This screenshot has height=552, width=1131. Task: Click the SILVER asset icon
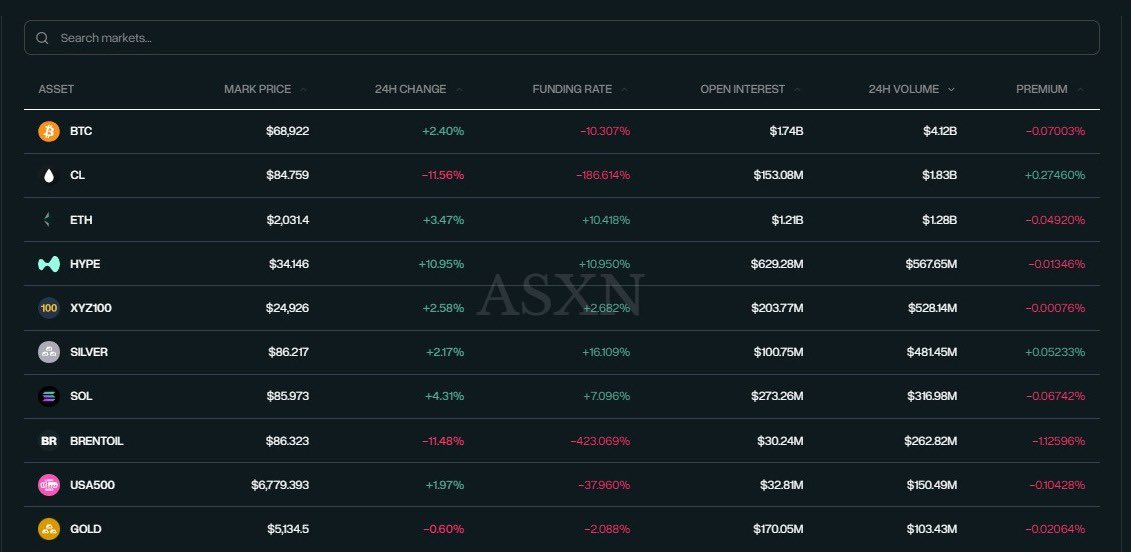tap(49, 352)
